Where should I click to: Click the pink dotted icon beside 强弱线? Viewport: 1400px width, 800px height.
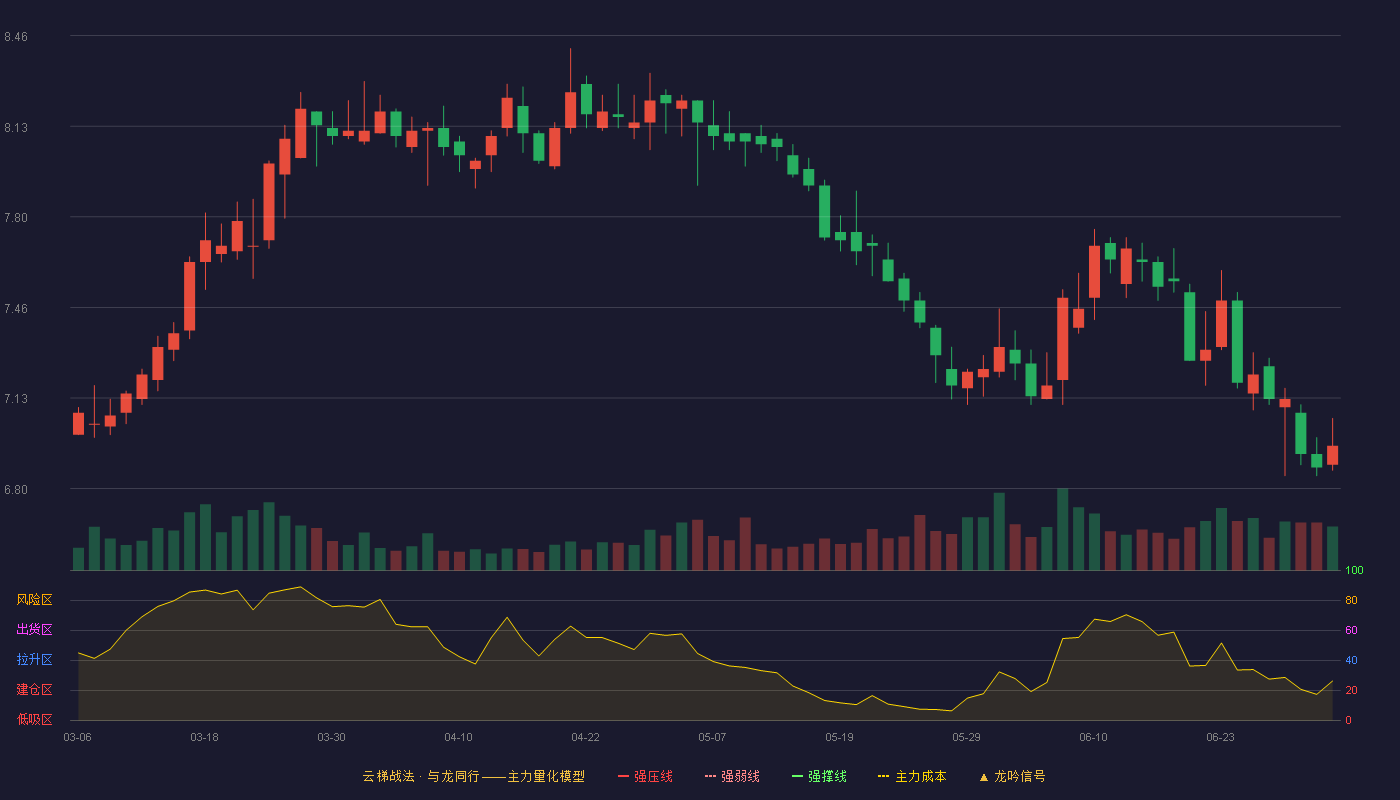point(710,776)
